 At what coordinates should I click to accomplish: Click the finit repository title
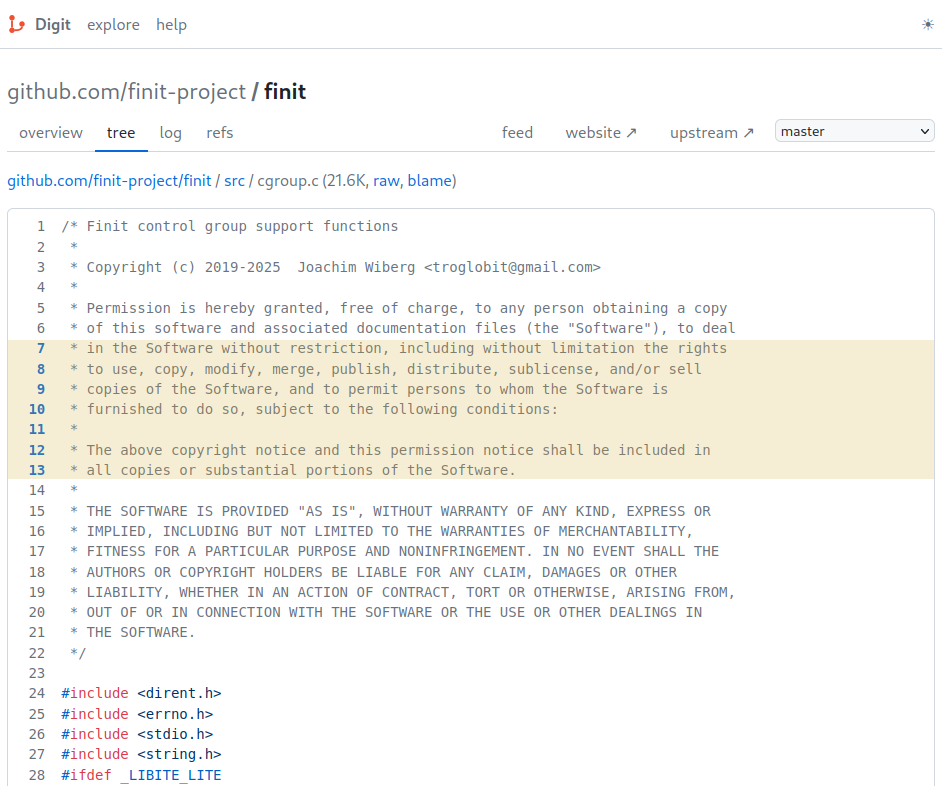click(x=285, y=92)
